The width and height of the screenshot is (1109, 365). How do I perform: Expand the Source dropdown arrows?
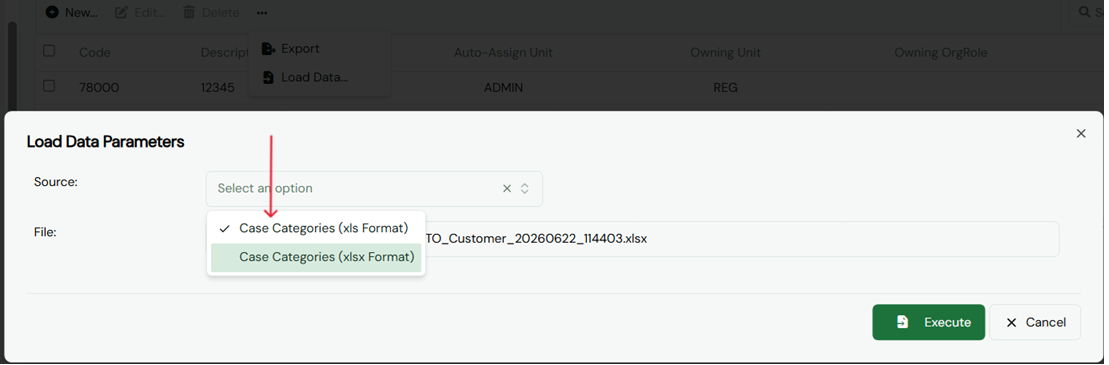(x=525, y=188)
